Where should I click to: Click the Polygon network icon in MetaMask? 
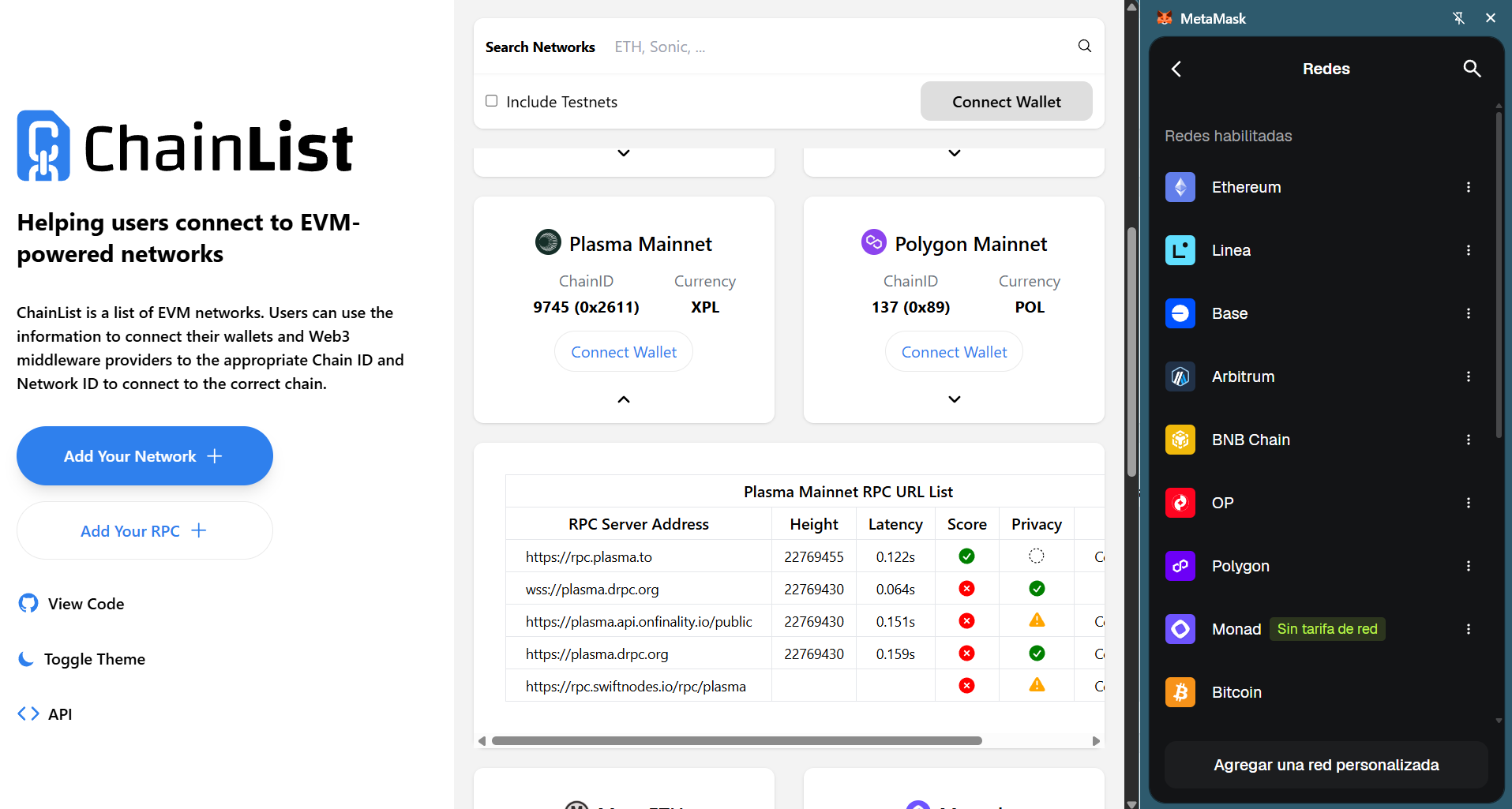pyautogui.click(x=1180, y=566)
